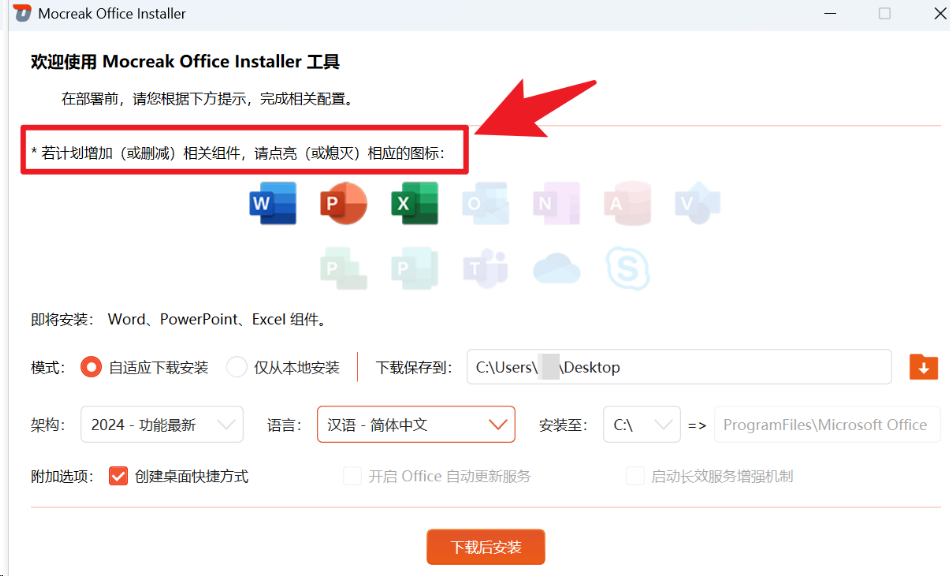This screenshot has width=950, height=576.
Task: Click the heading 欢迎使用 Mocreak Office Installer 工具
Action: click(x=185, y=62)
